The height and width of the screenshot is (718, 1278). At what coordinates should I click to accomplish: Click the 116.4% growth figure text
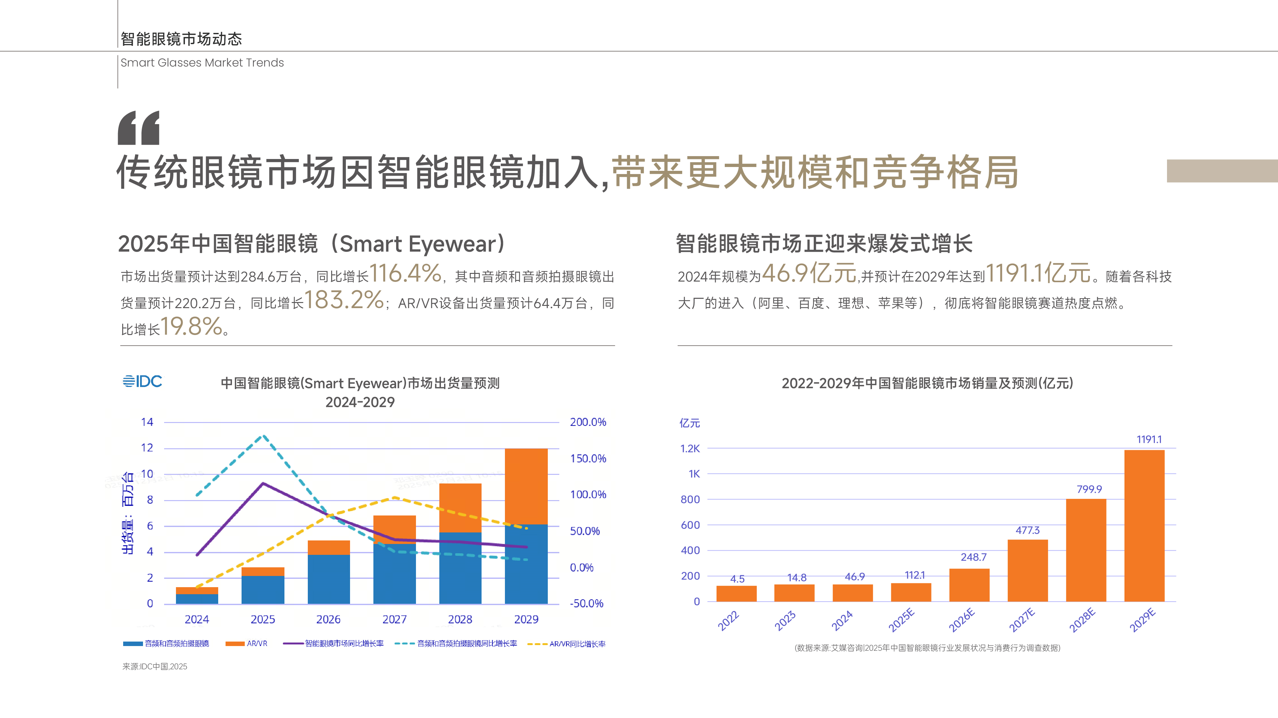pos(405,274)
